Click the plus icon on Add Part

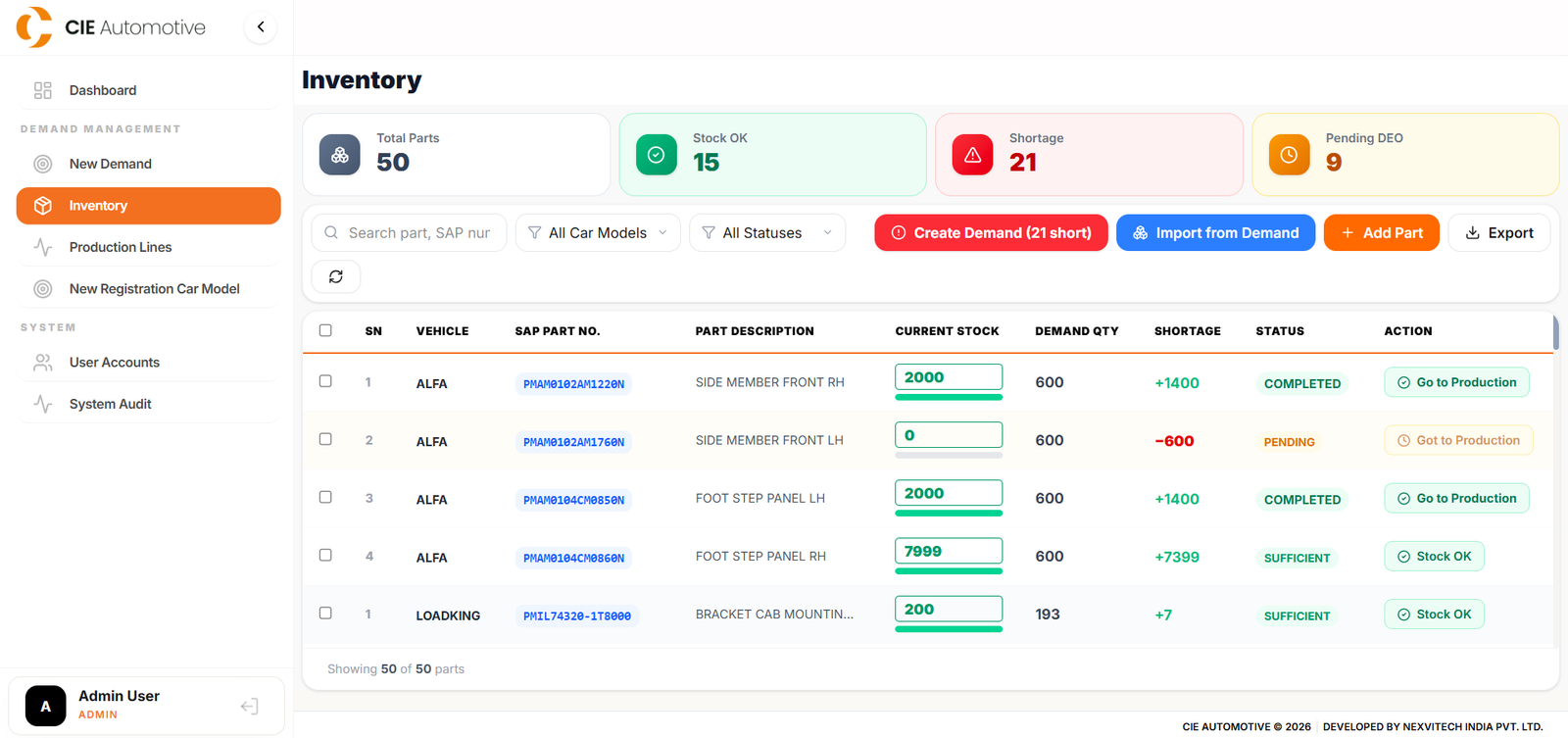point(1347,232)
